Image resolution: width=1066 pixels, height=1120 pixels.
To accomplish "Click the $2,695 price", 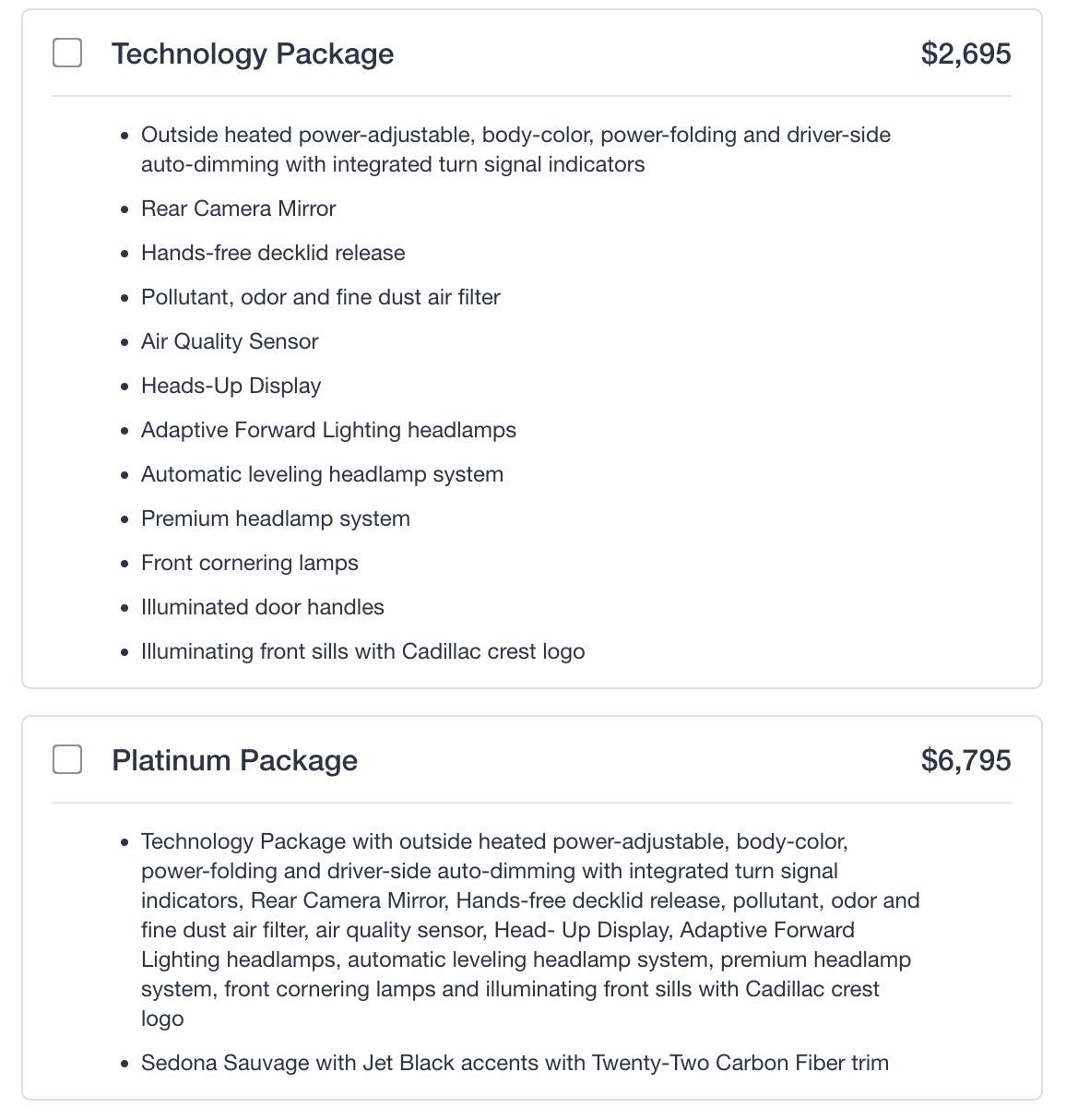I will 965,54.
